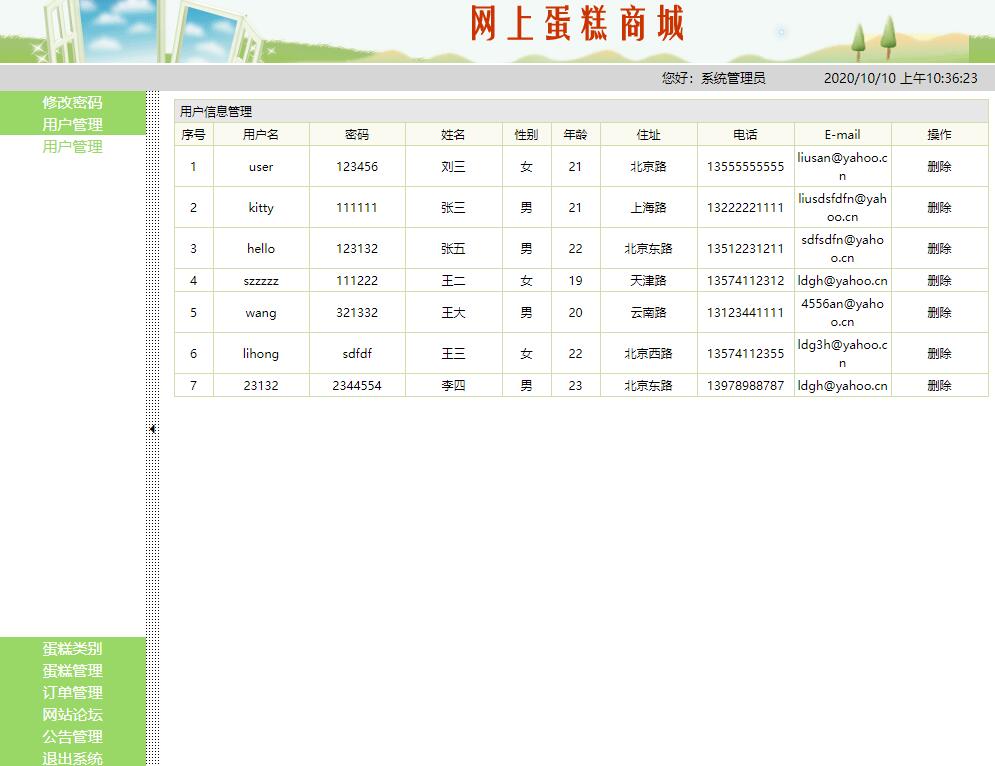Open the 公告管理 menu item
Image resolution: width=995 pixels, height=766 pixels.
pos(71,737)
